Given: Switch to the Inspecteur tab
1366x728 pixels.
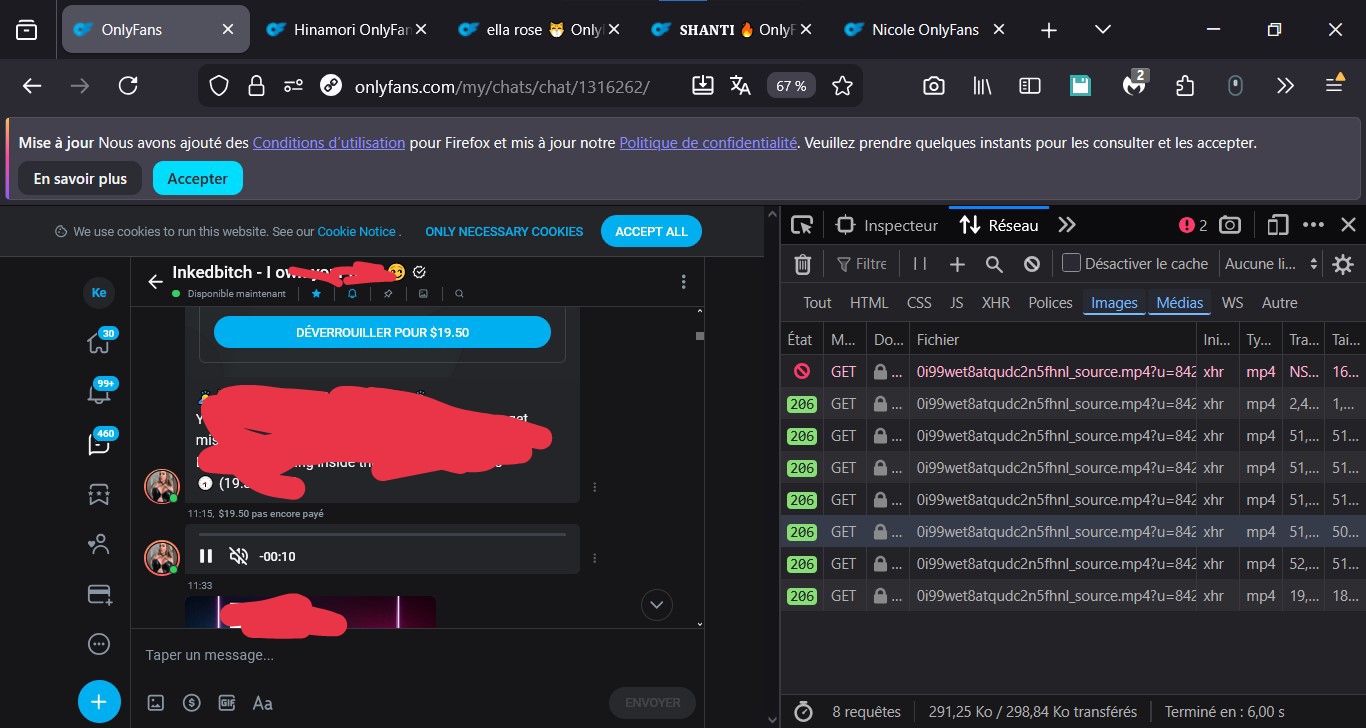Looking at the screenshot, I should pos(887,225).
